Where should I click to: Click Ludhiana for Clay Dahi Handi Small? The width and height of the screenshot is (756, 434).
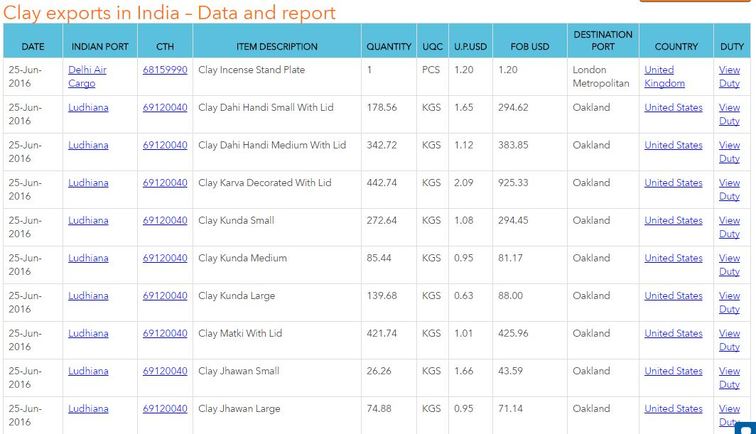click(88, 107)
